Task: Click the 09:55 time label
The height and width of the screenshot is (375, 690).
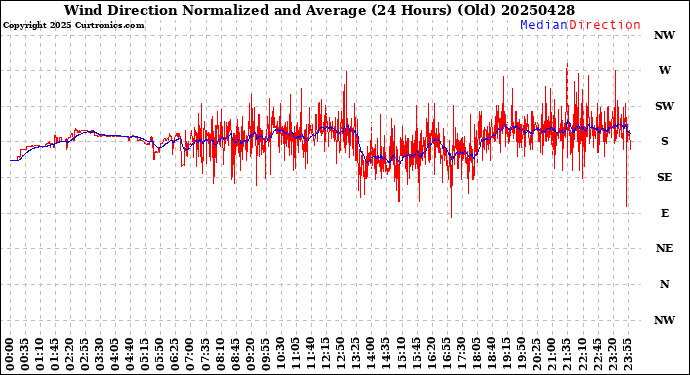Action: click(x=265, y=354)
